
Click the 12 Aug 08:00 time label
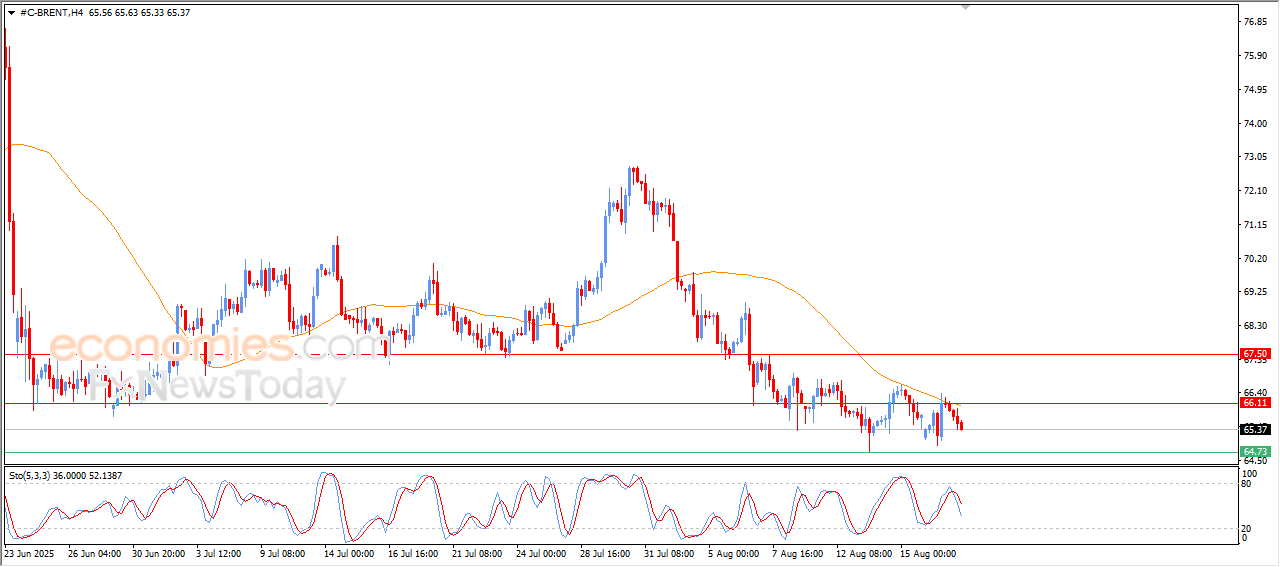click(863, 552)
